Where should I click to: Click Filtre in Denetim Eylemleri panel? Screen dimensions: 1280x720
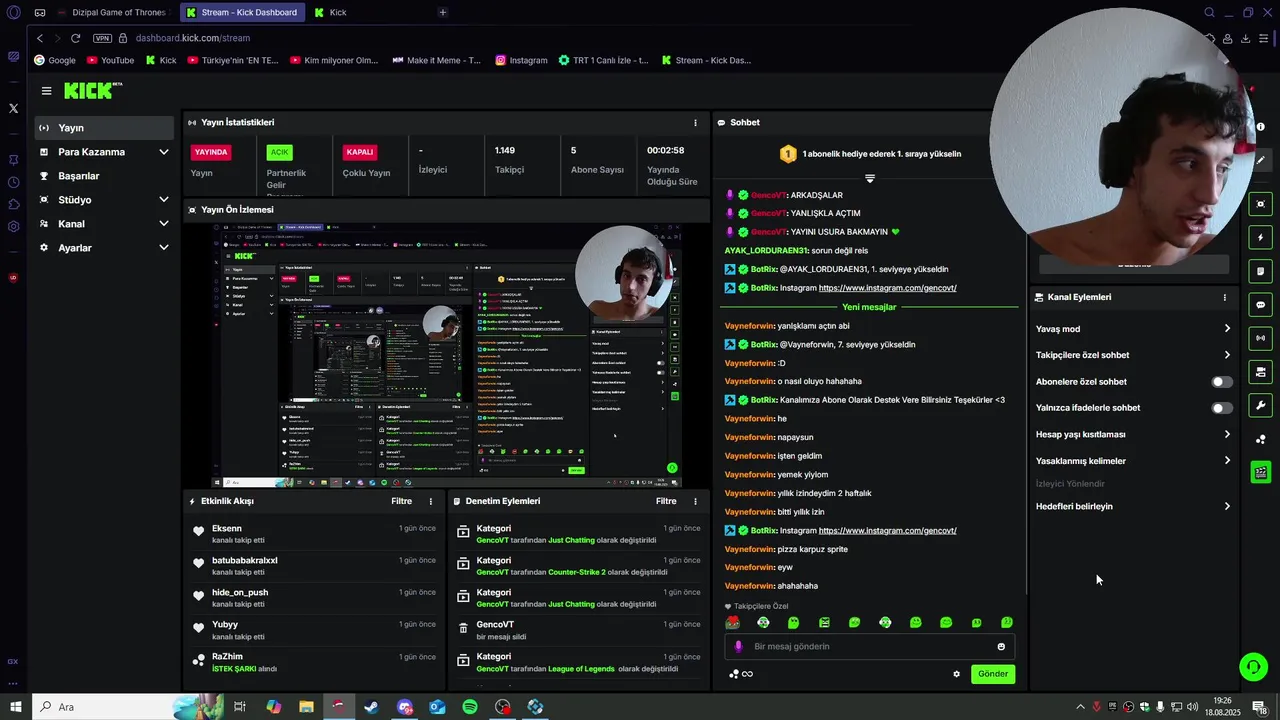pos(666,501)
